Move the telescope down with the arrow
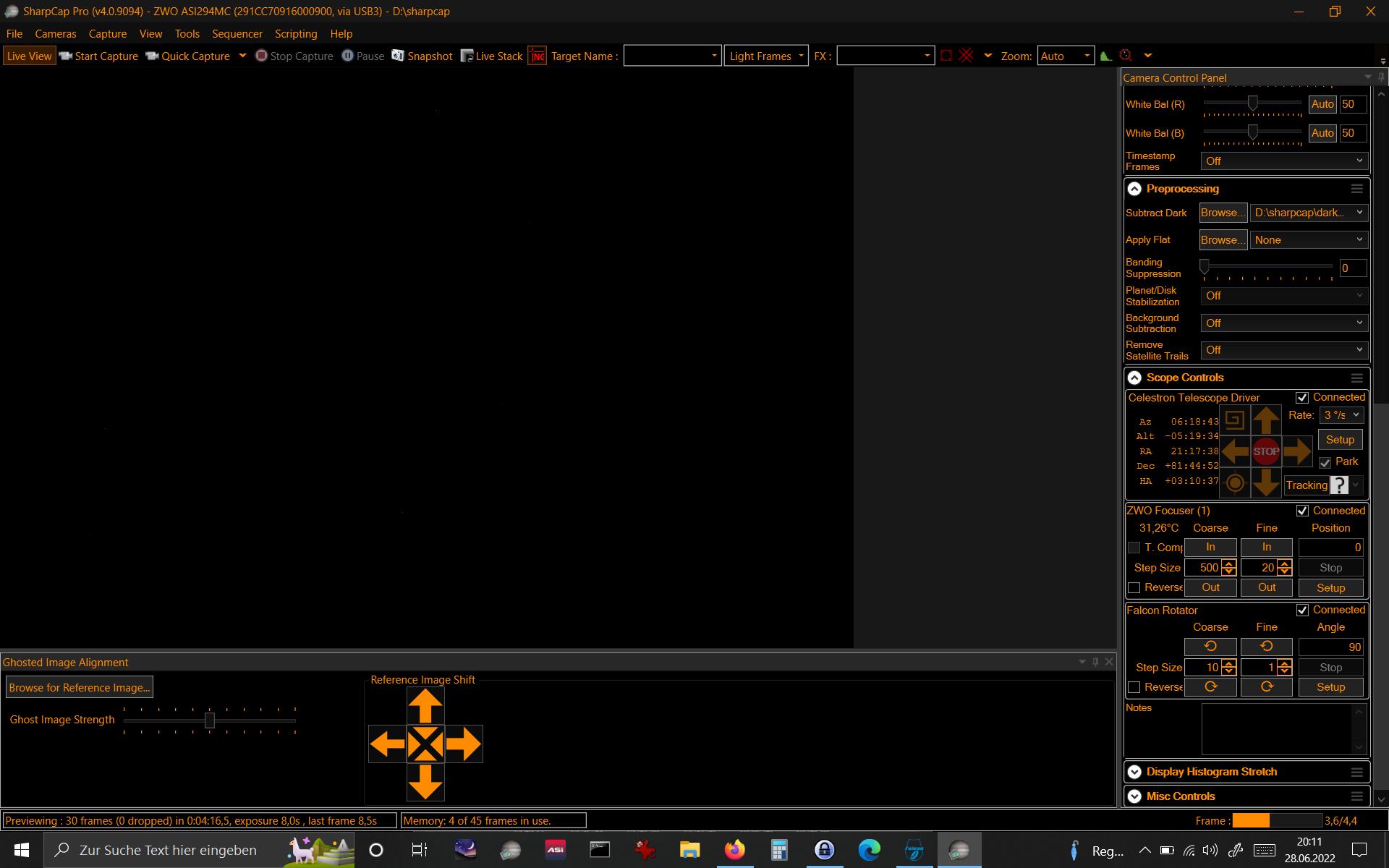 (x=1266, y=482)
